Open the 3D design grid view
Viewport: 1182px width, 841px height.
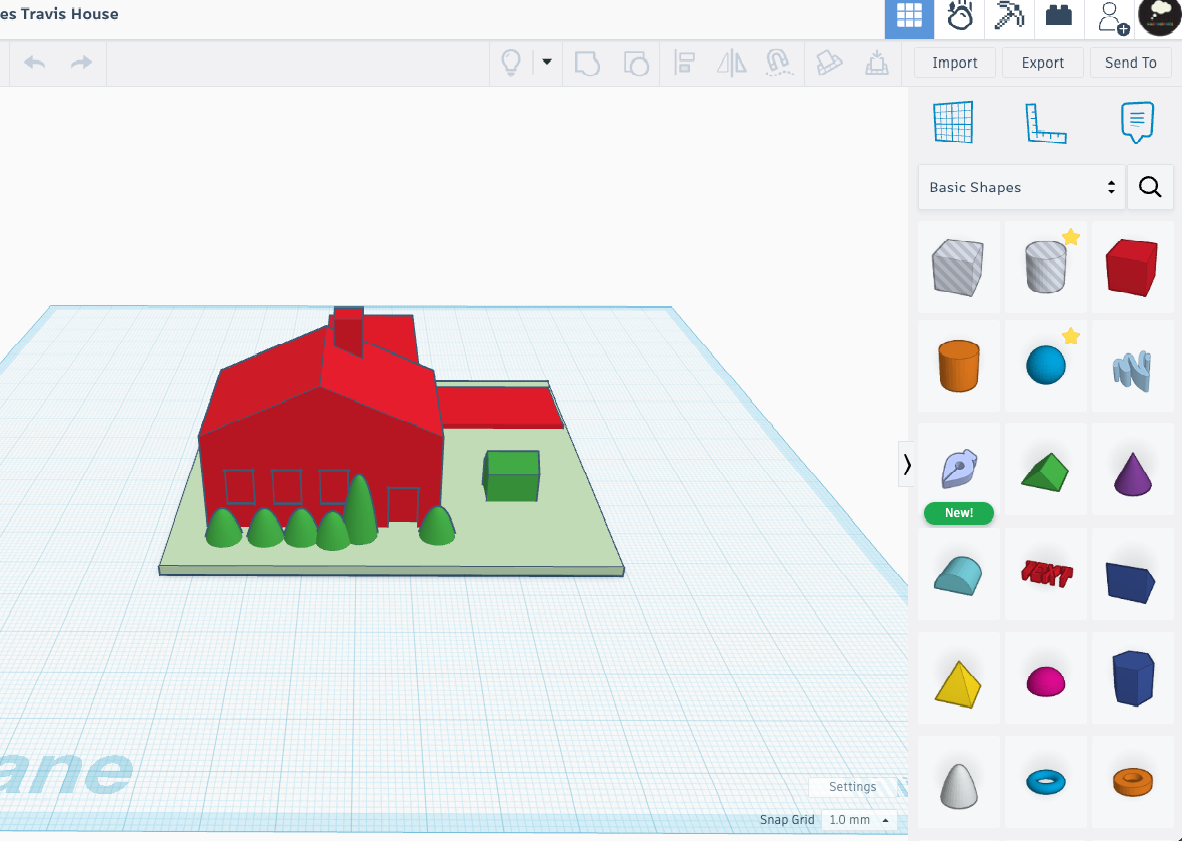[909, 18]
